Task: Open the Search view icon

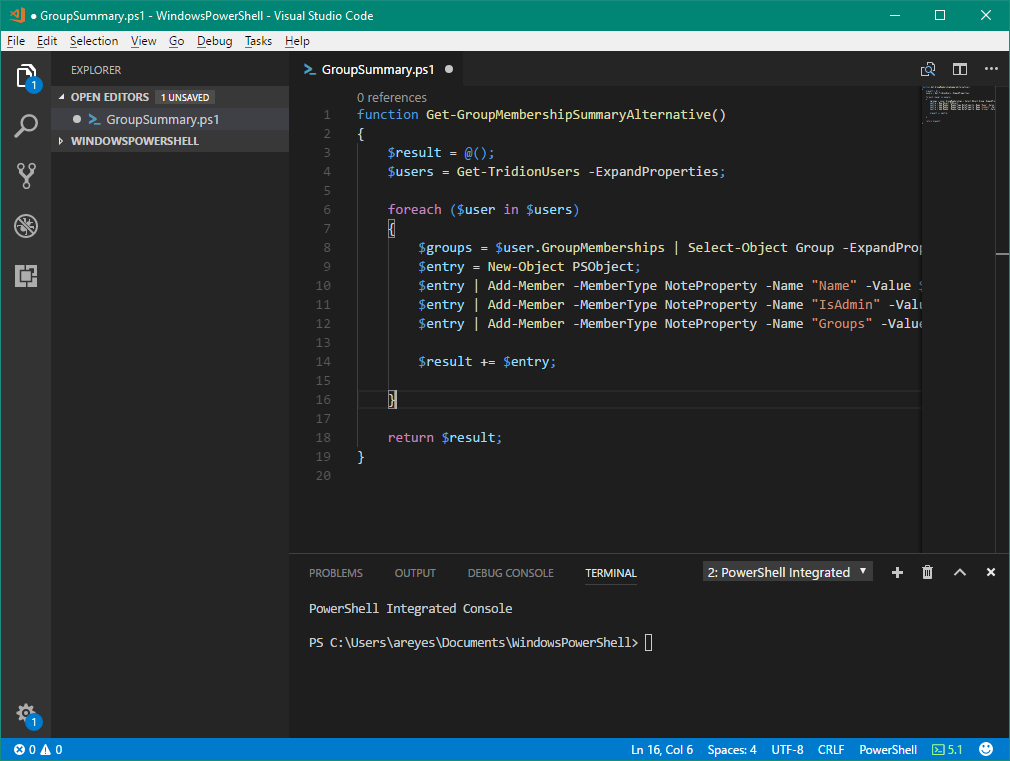Action: [x=26, y=126]
